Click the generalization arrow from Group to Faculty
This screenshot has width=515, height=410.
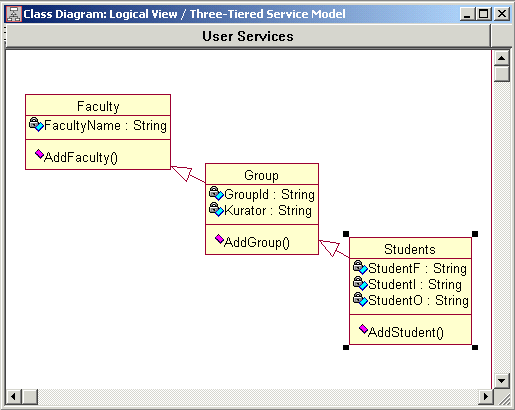[188, 174]
